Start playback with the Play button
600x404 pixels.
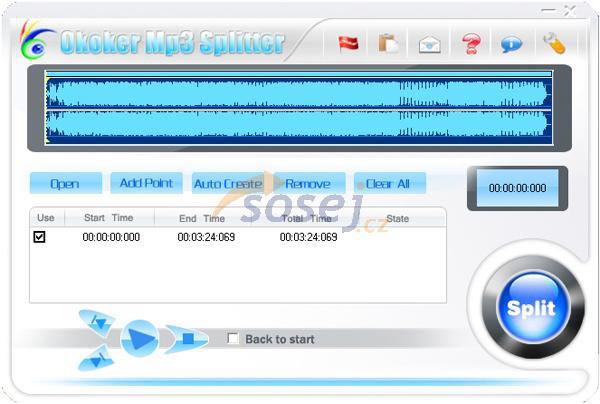139,339
